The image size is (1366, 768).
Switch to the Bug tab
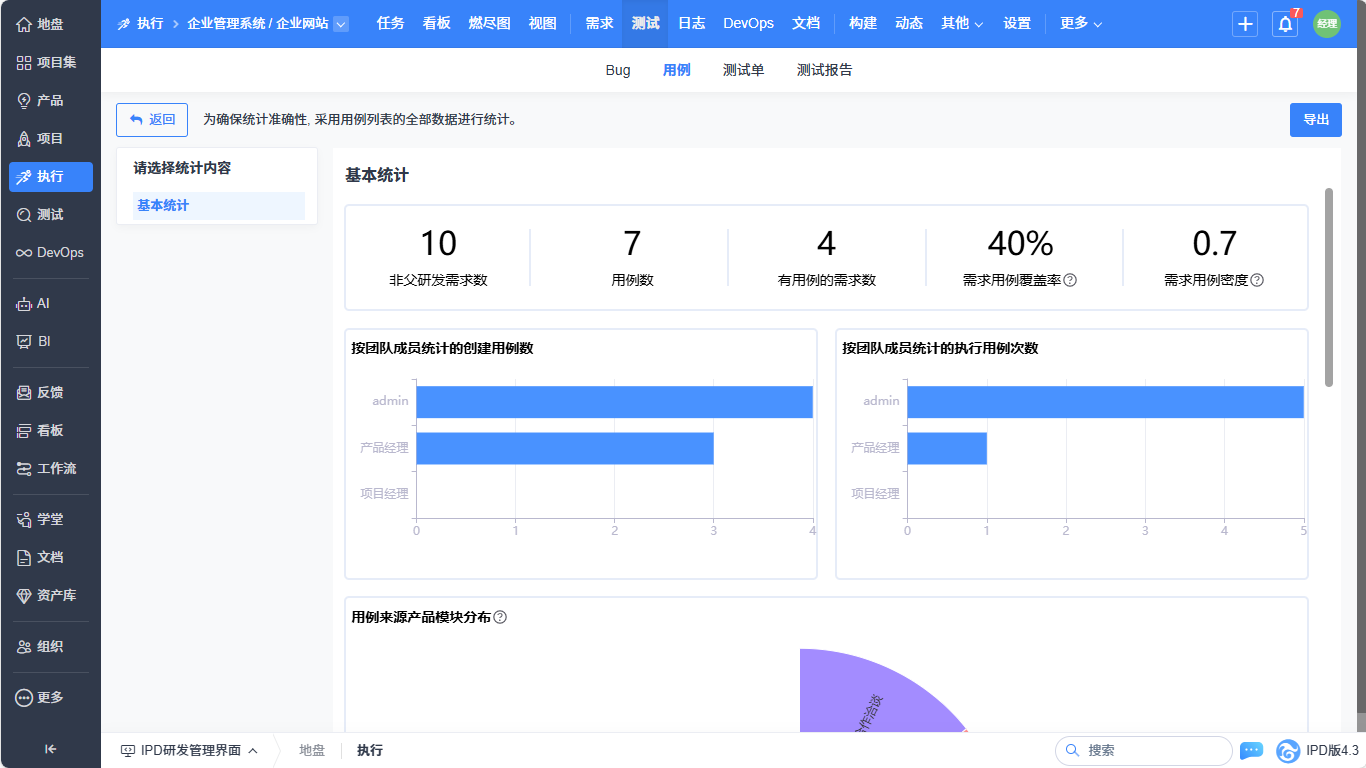tap(618, 70)
